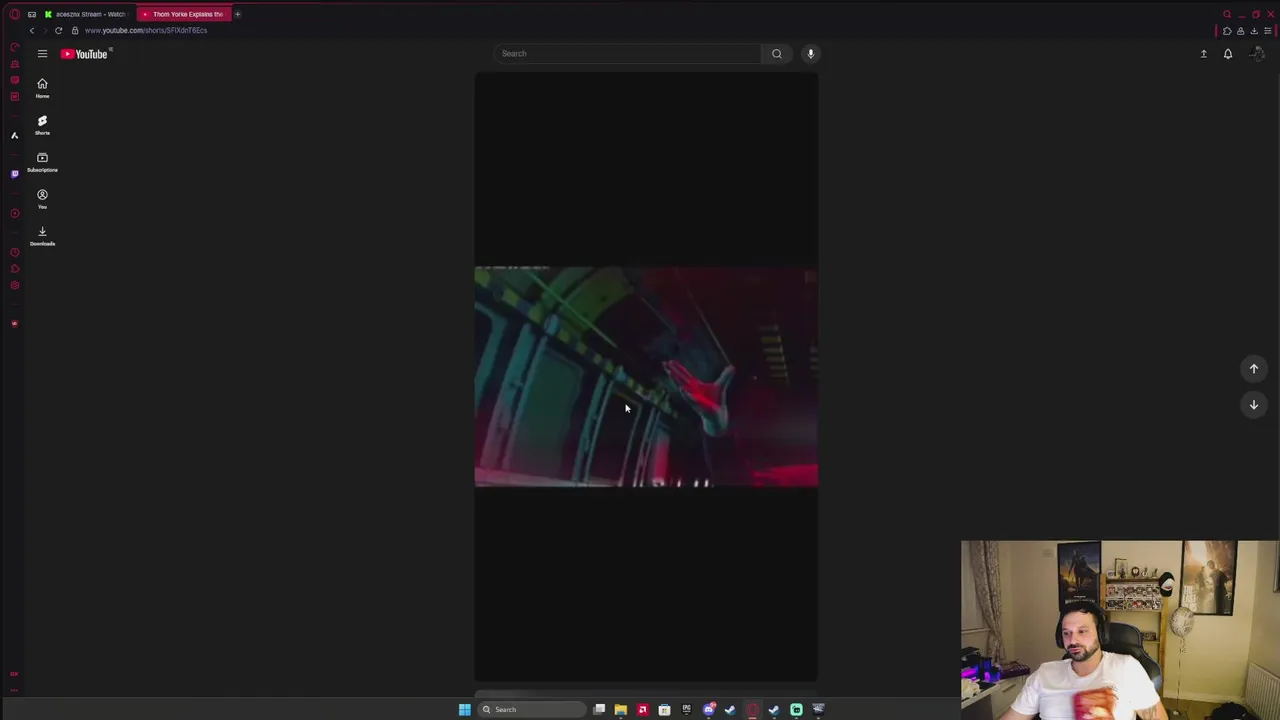Open Home in YouTube mini sidebar
Viewport: 1280px width, 720px height.
(42, 88)
